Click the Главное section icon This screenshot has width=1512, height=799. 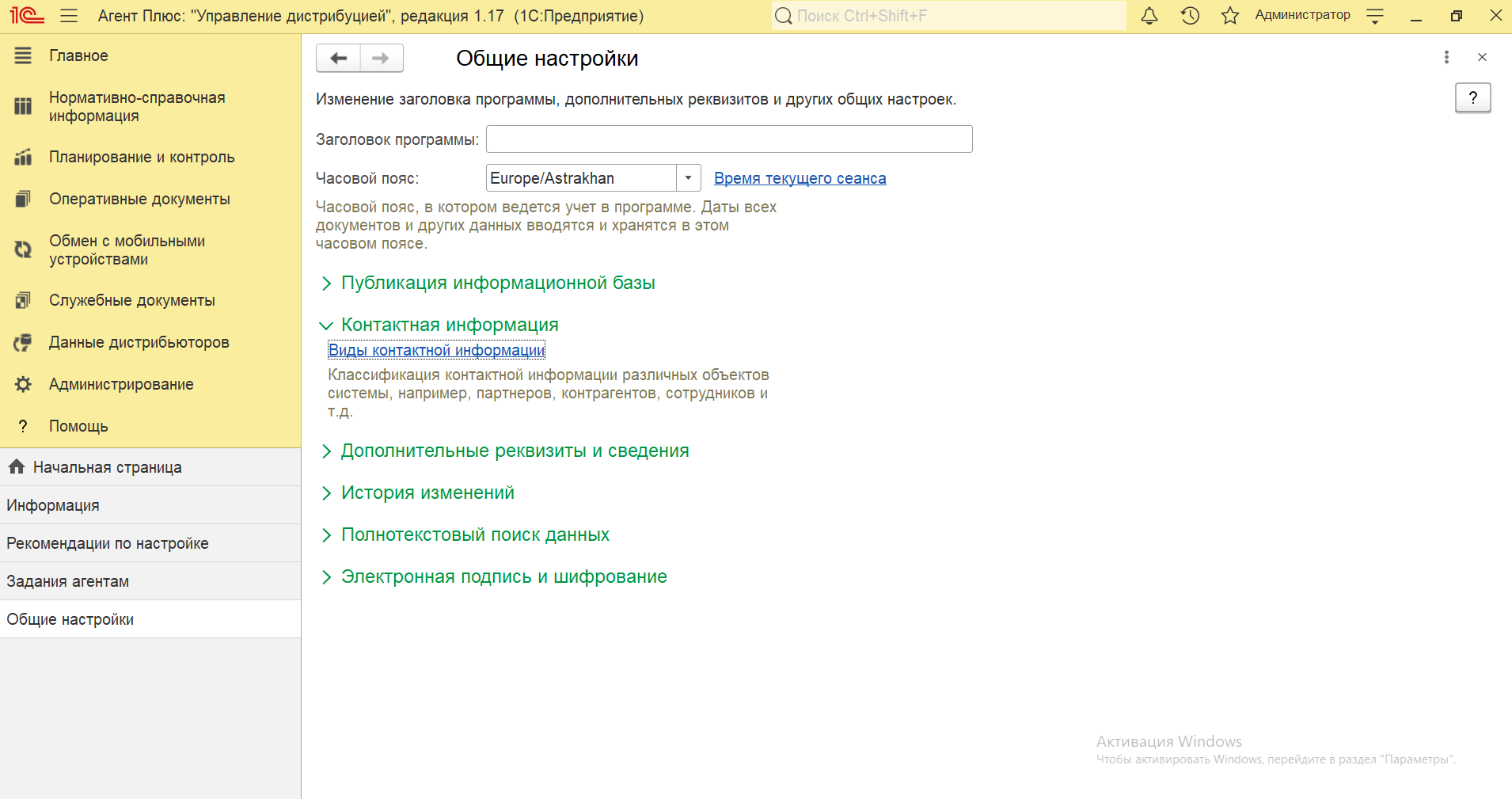pyautogui.click(x=23, y=55)
